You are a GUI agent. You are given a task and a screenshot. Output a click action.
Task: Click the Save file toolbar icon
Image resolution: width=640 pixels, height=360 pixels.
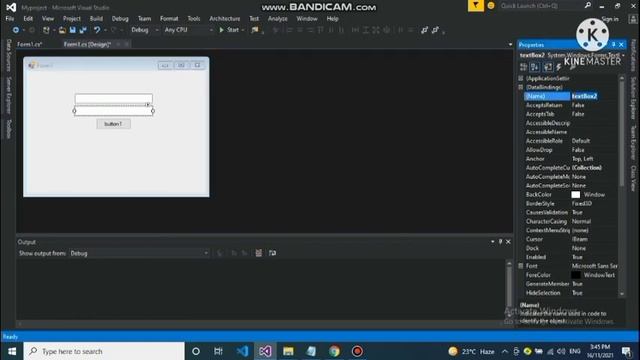73,30
